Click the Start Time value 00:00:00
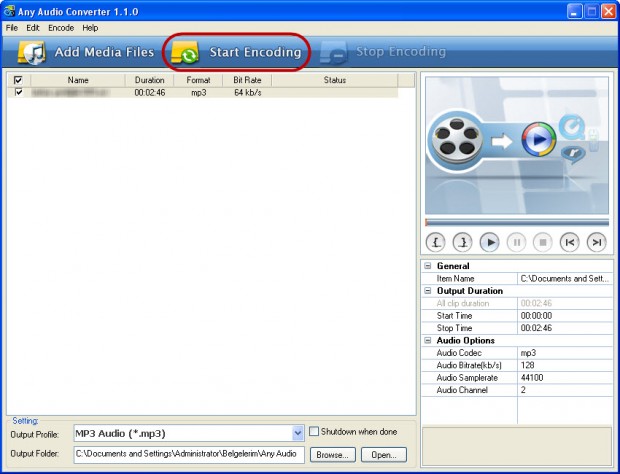This screenshot has width=620, height=474. click(536, 316)
